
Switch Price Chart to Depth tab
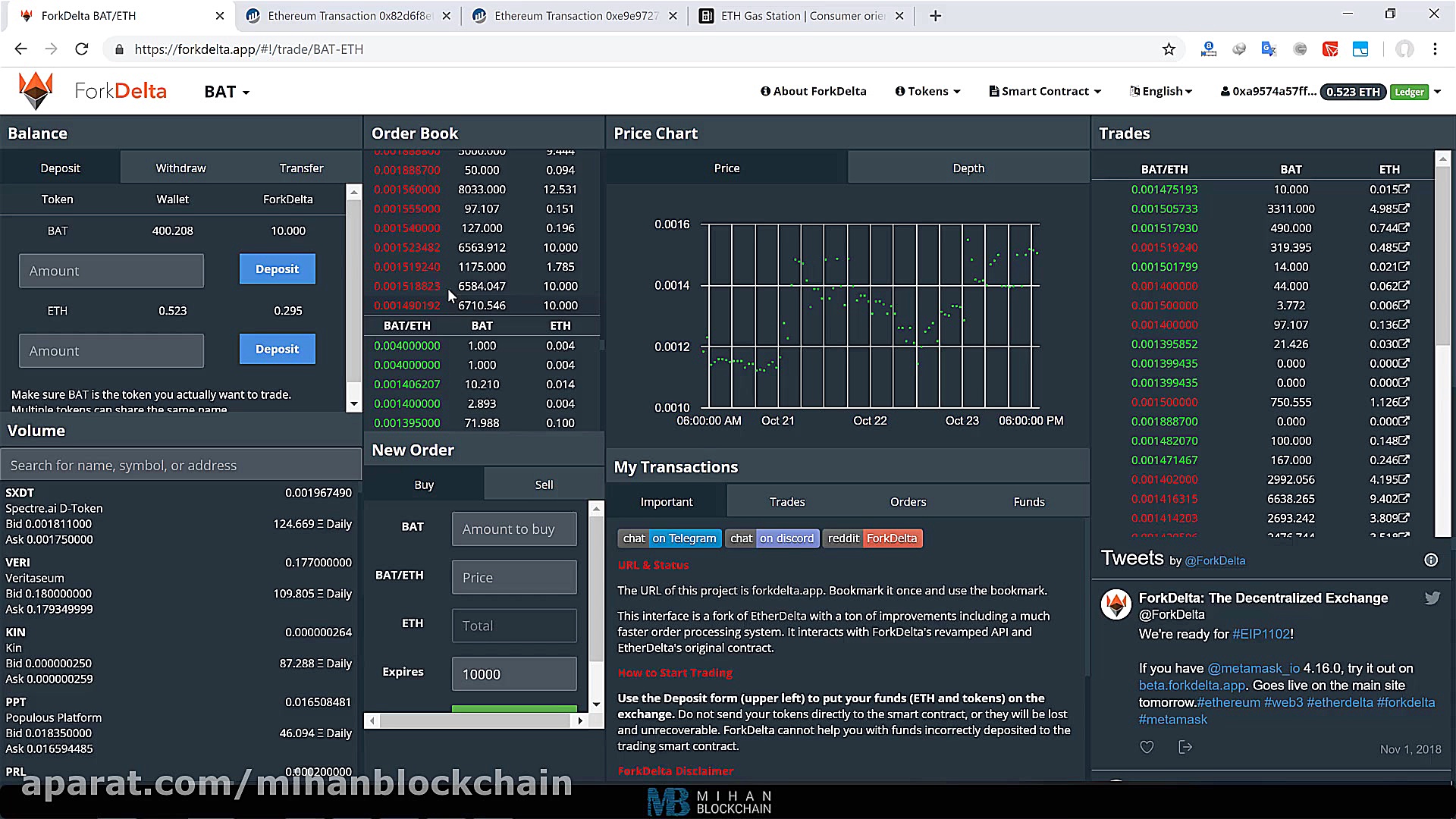[968, 168]
